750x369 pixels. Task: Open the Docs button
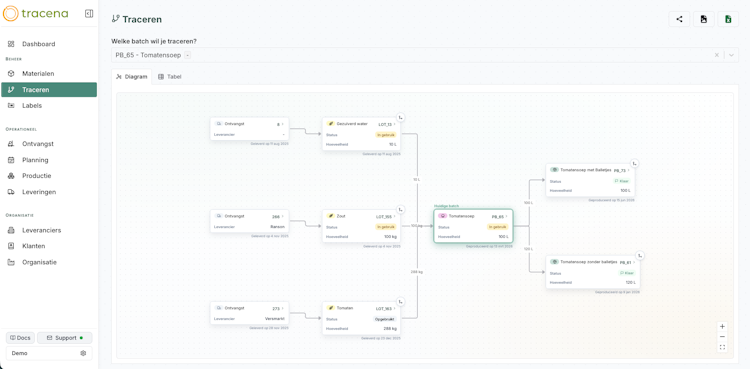(20, 338)
